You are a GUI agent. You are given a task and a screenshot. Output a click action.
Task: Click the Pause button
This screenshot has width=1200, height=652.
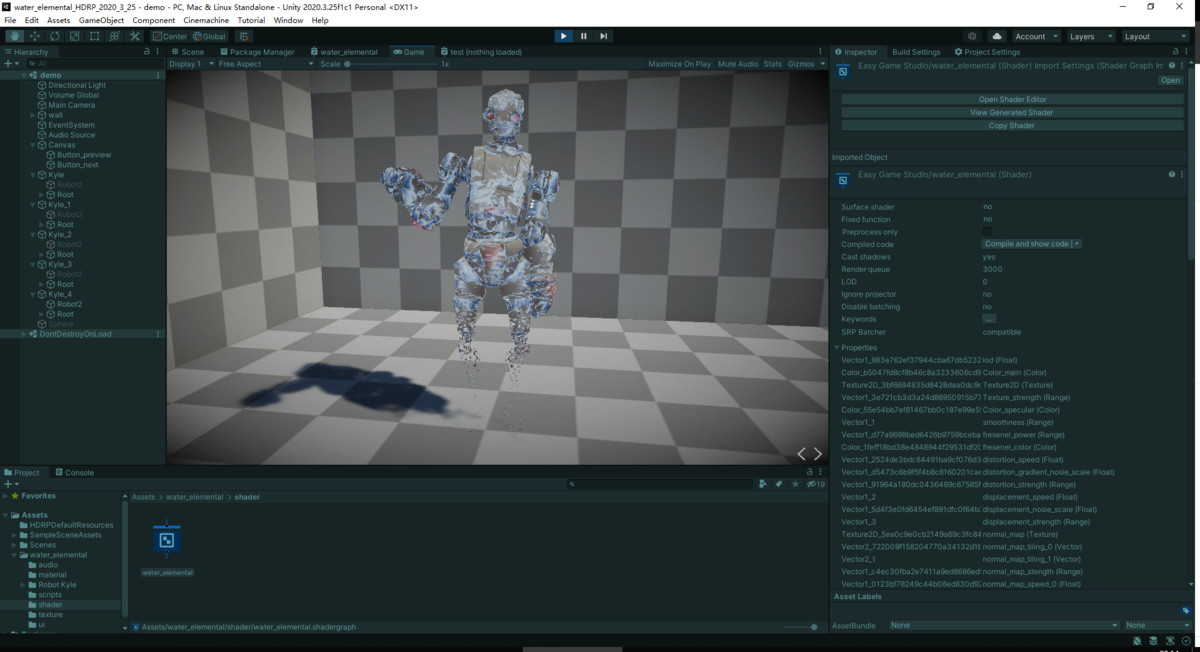click(584, 36)
